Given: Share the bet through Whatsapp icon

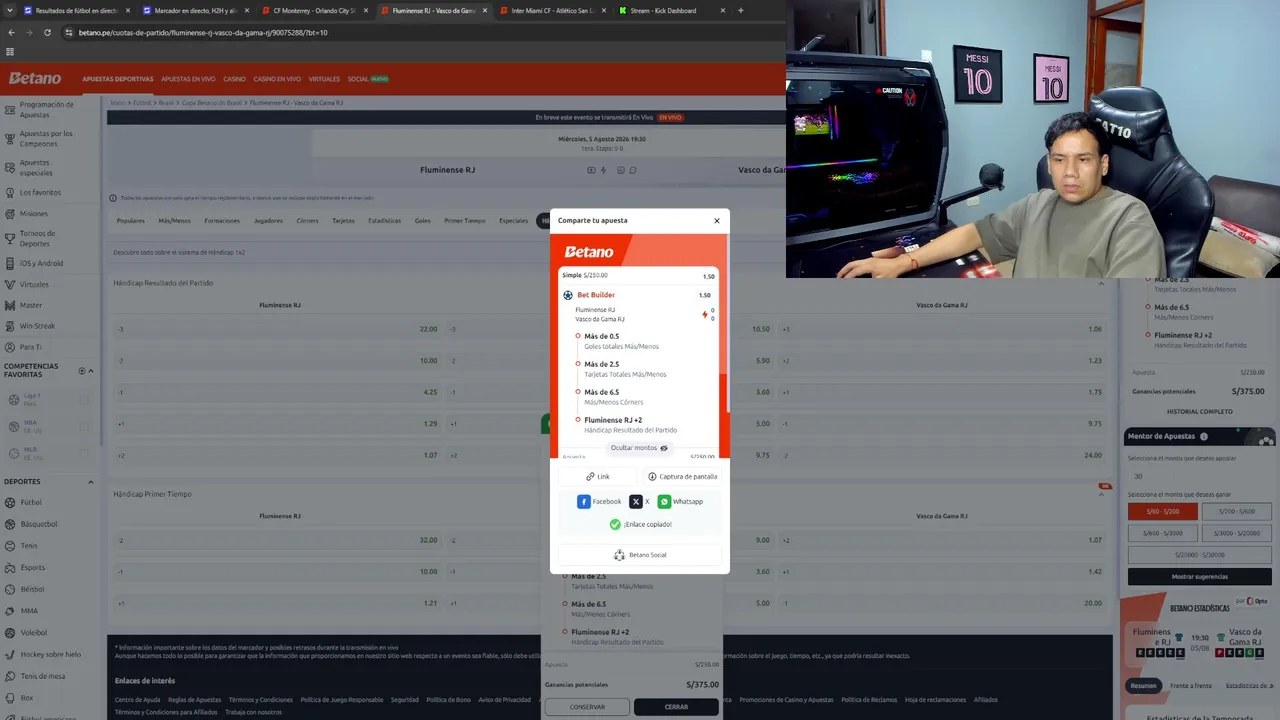Looking at the screenshot, I should coord(664,502).
